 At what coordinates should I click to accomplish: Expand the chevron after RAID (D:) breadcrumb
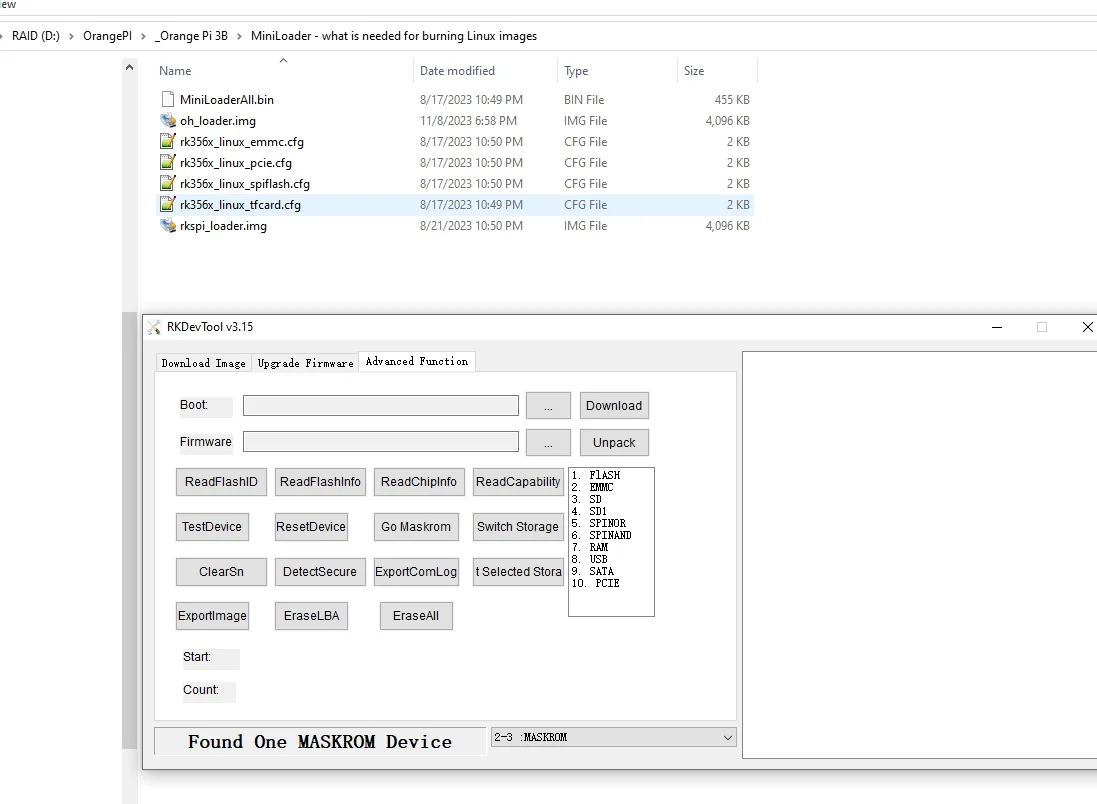(x=71, y=36)
